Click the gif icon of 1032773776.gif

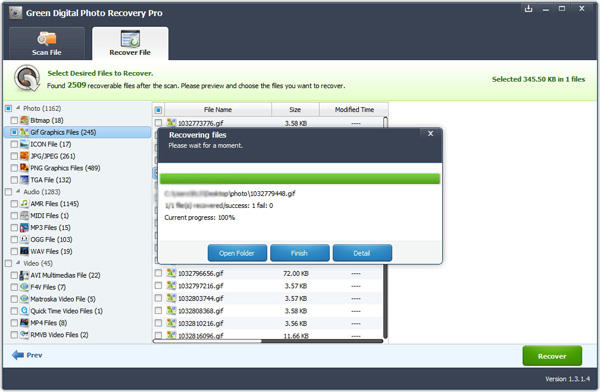(x=171, y=123)
